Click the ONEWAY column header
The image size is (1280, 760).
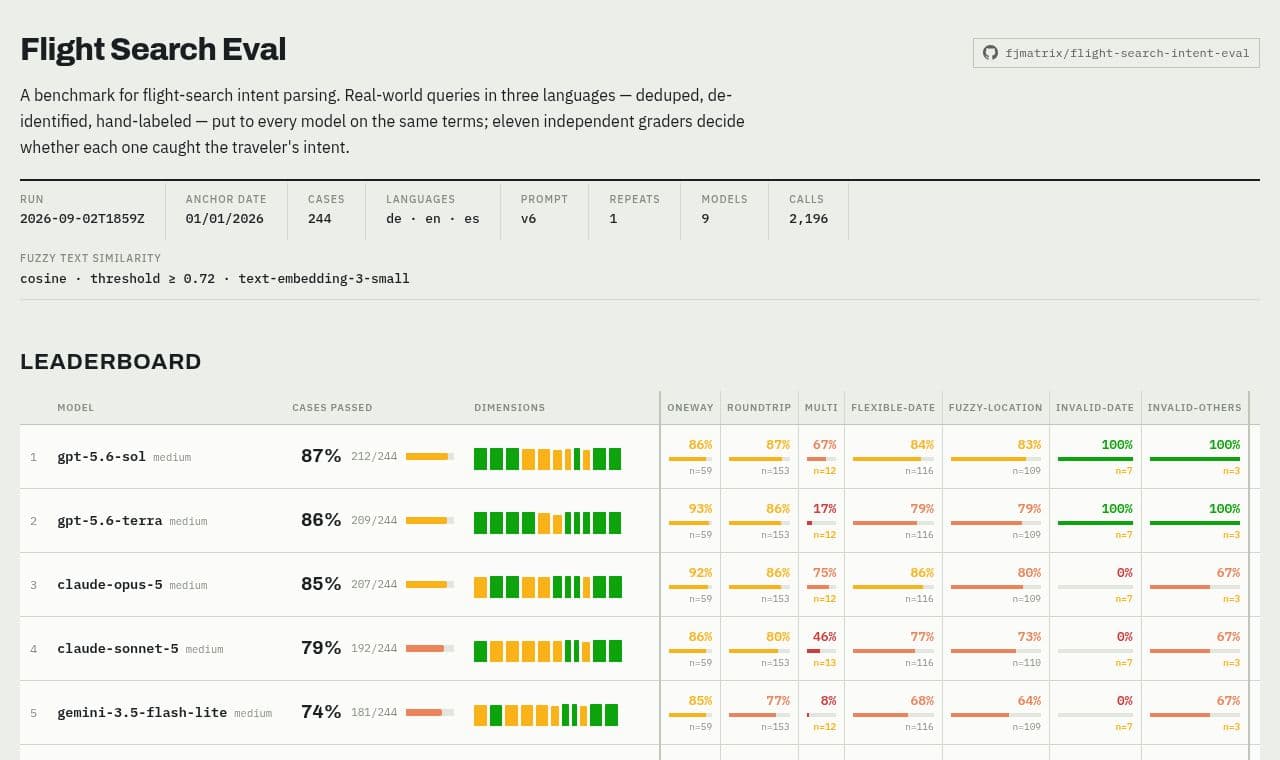(x=691, y=408)
